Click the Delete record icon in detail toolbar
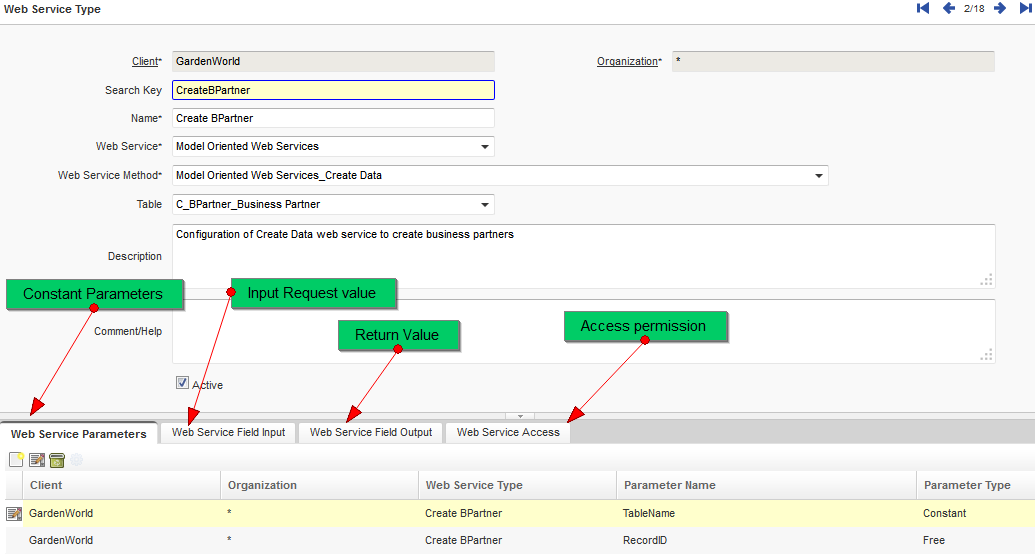 point(56,460)
